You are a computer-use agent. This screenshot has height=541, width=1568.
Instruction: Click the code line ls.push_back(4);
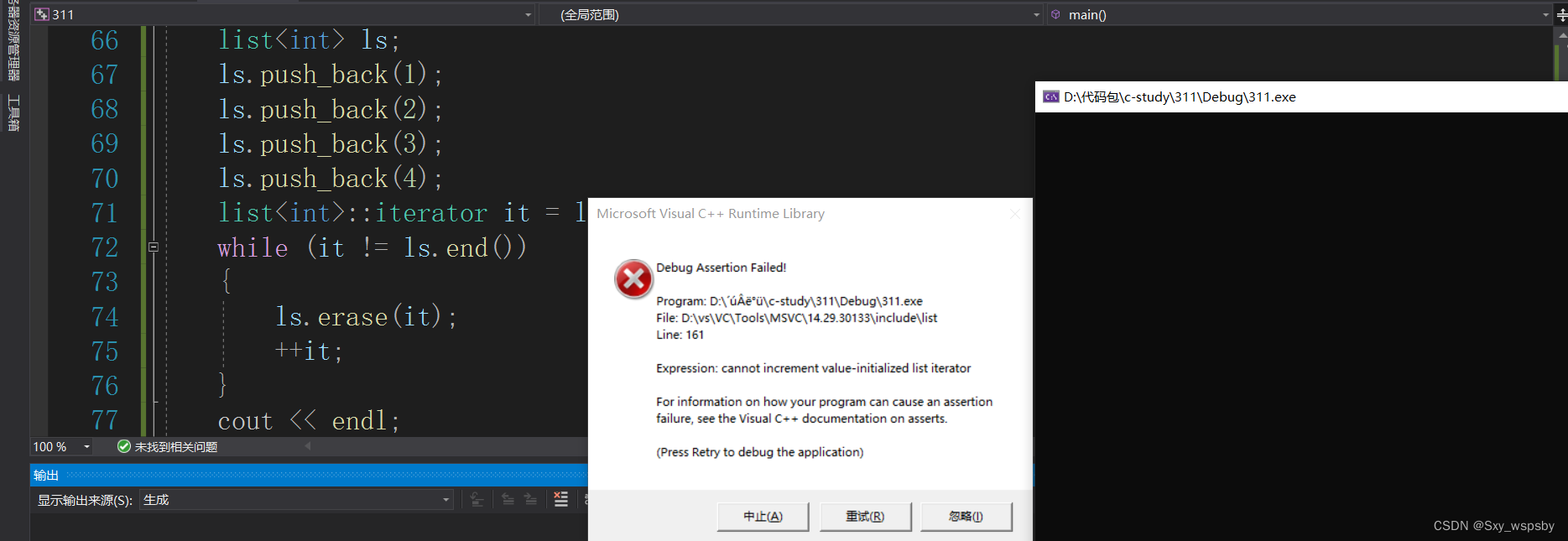(330, 179)
